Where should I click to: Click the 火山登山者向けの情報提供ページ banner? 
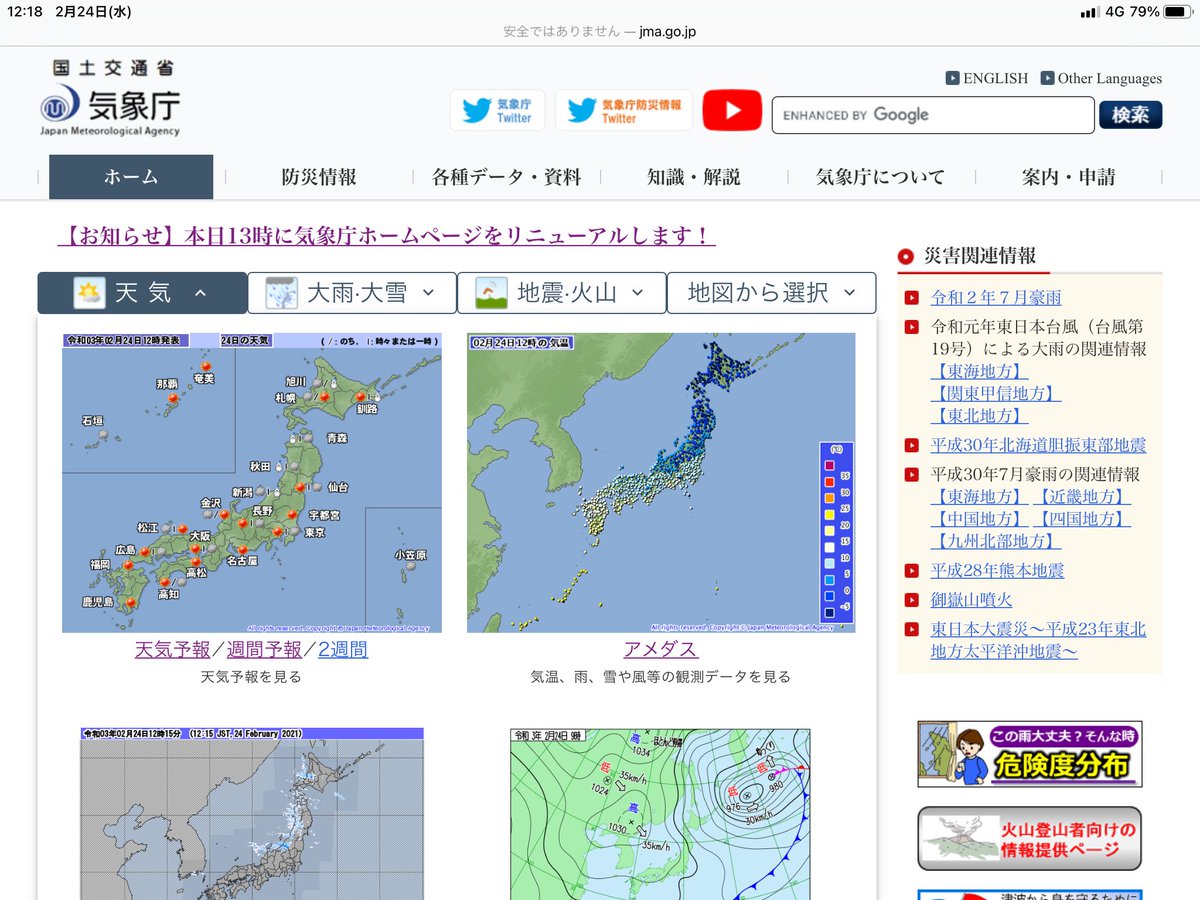click(1030, 839)
